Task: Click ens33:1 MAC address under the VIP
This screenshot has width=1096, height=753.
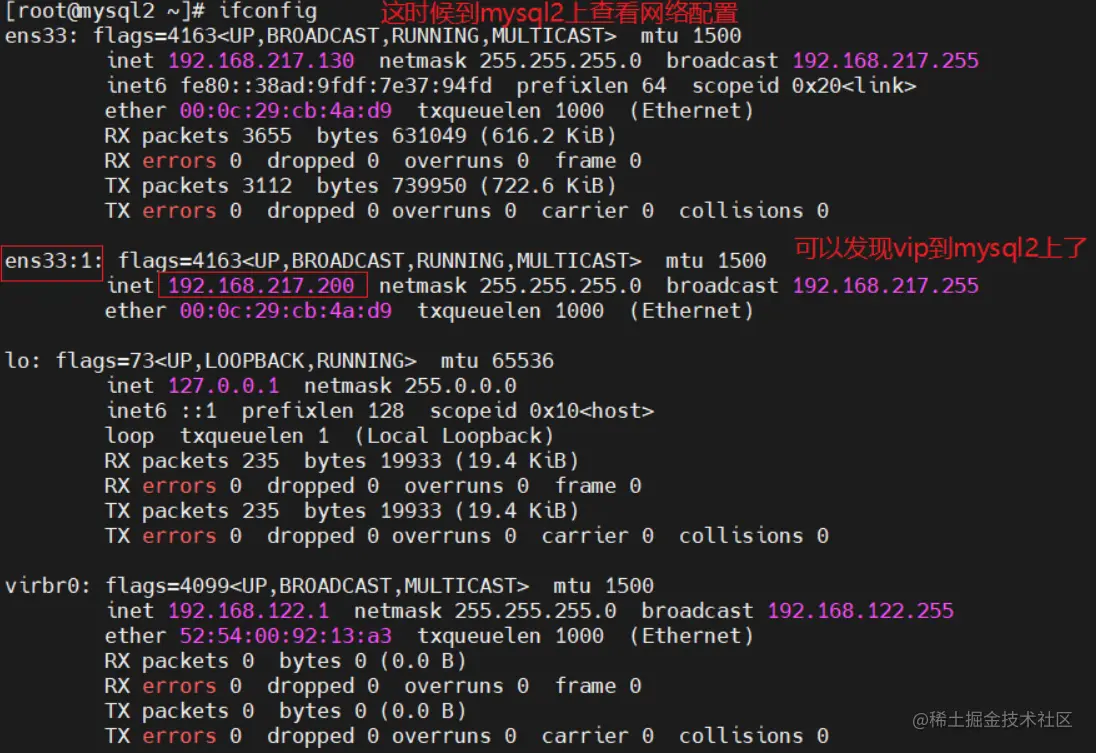Action: click(286, 311)
